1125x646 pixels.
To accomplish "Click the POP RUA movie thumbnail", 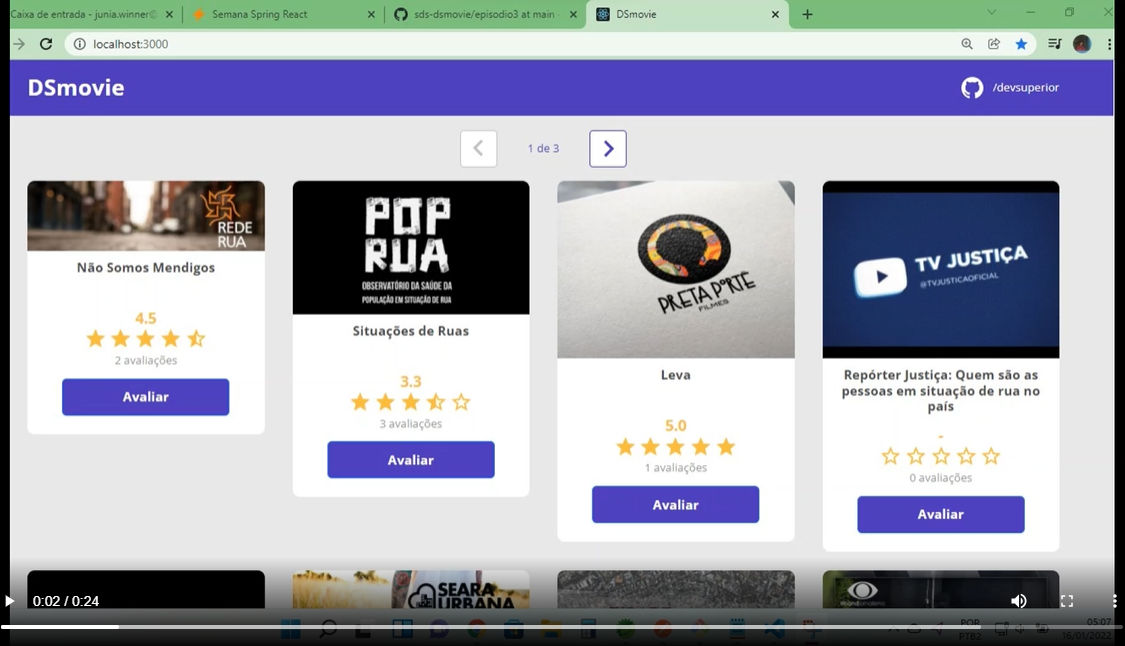I will click(411, 248).
